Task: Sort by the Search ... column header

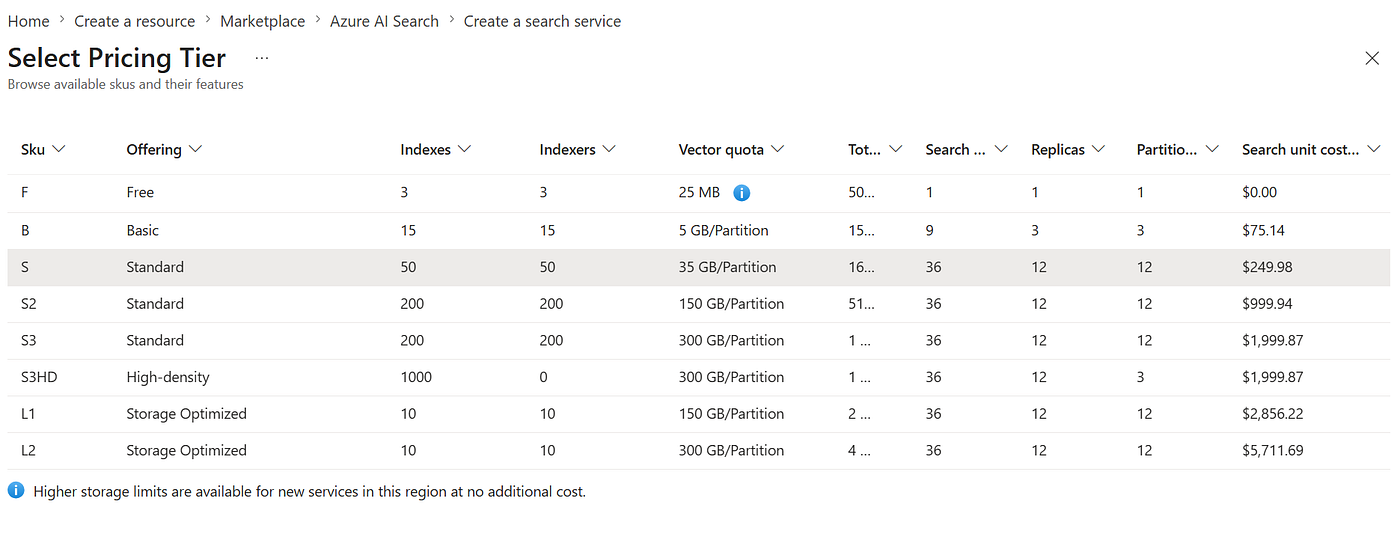Action: point(966,149)
